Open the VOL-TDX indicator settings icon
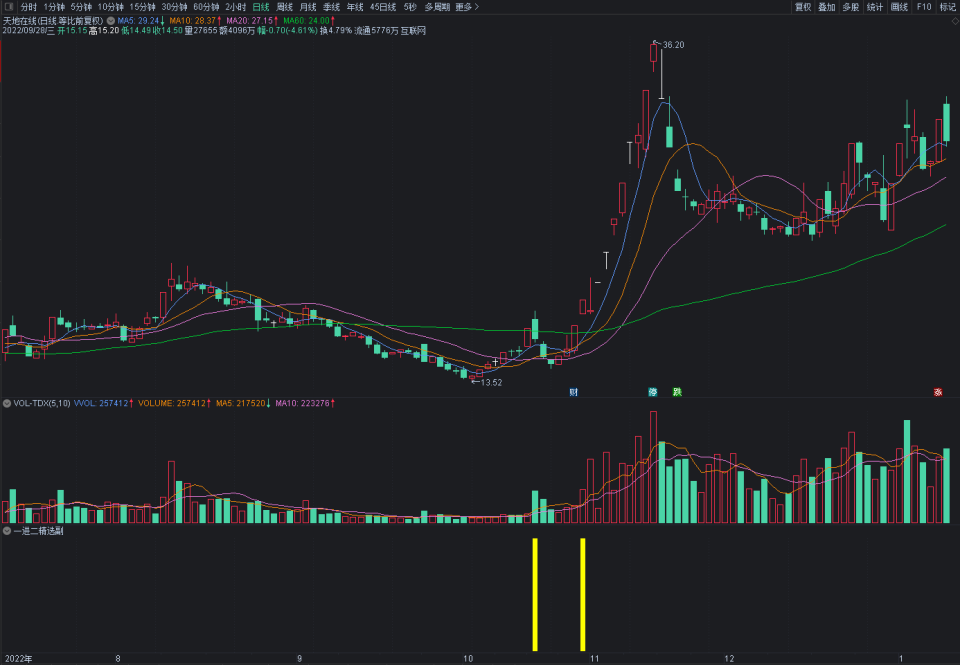Image resolution: width=960 pixels, height=665 pixels. (x=7, y=403)
